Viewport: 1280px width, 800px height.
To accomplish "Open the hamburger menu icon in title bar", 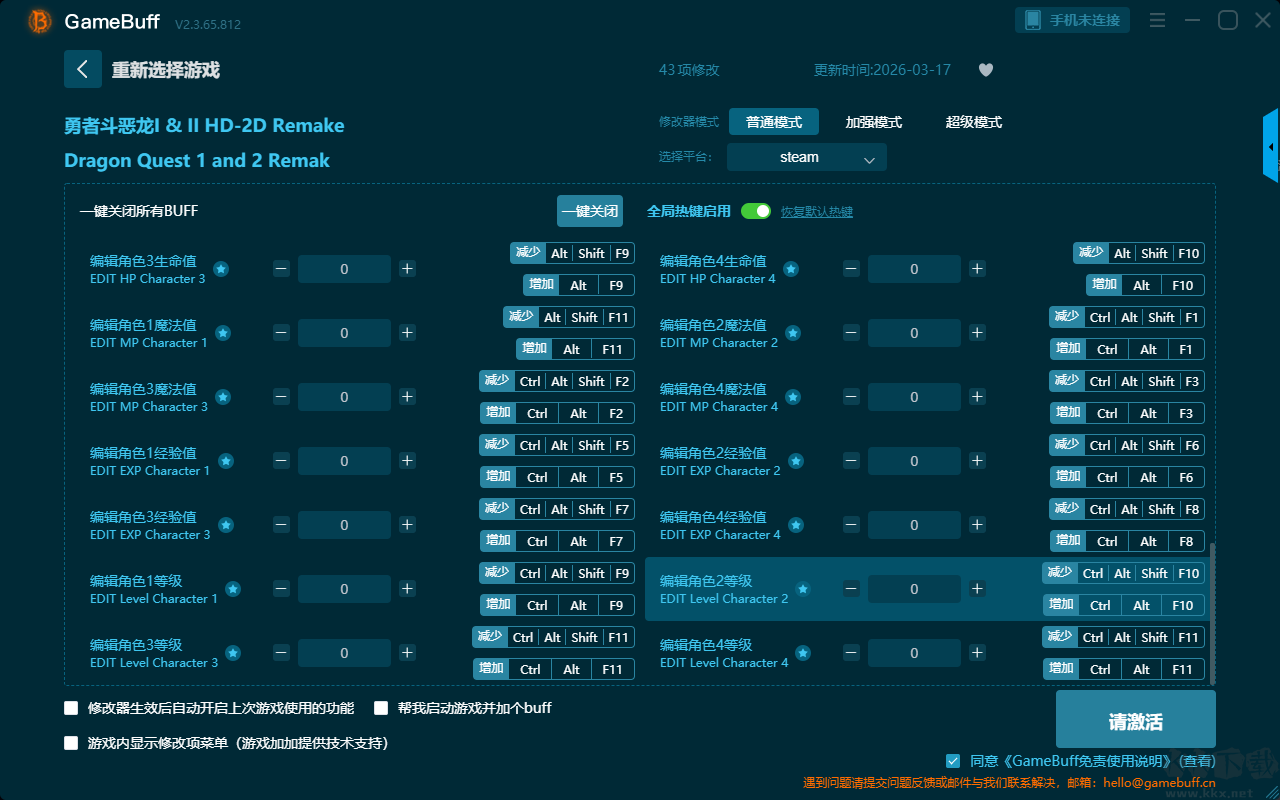I will click(x=1157, y=20).
